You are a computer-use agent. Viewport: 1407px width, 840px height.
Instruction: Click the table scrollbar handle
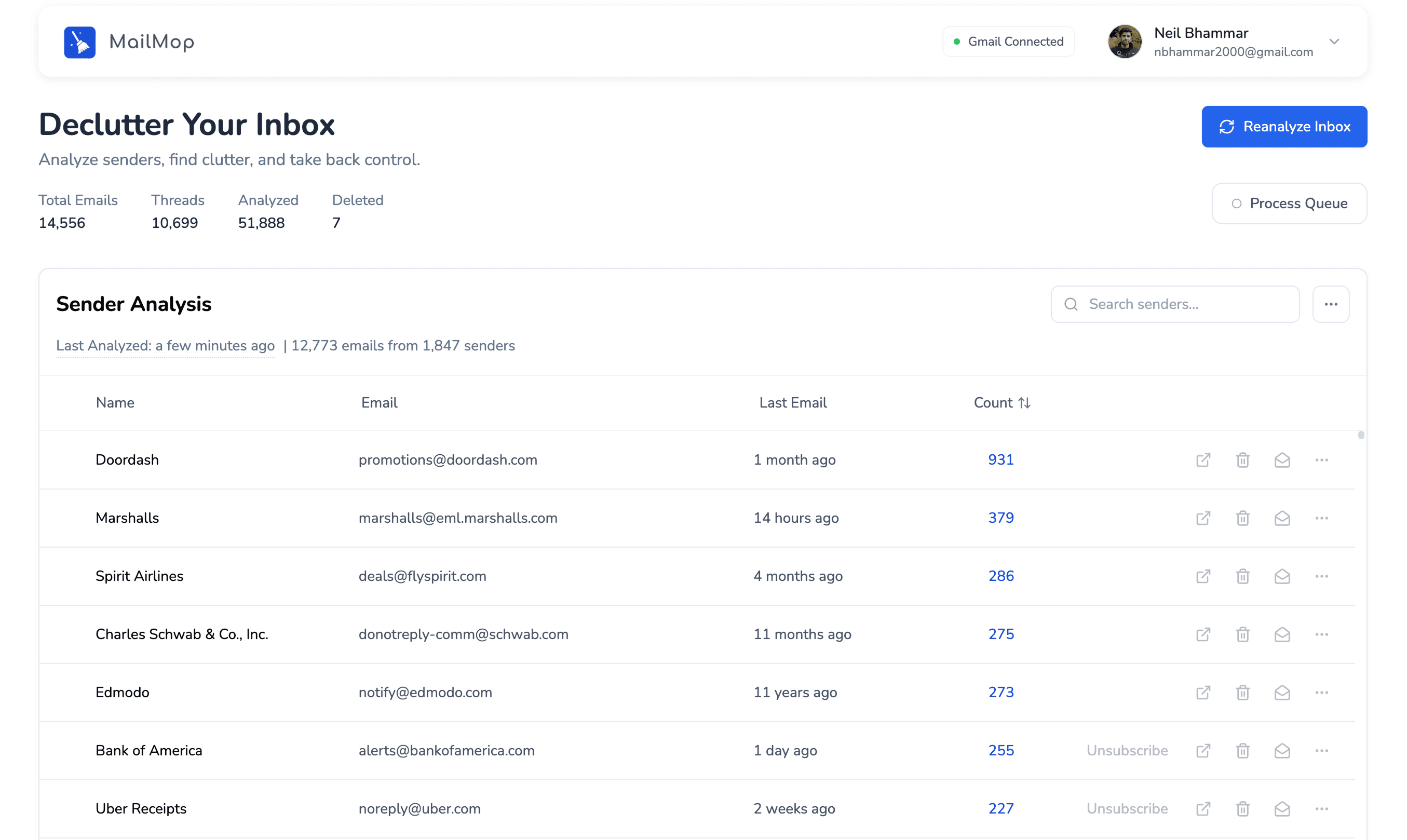pos(1361,435)
